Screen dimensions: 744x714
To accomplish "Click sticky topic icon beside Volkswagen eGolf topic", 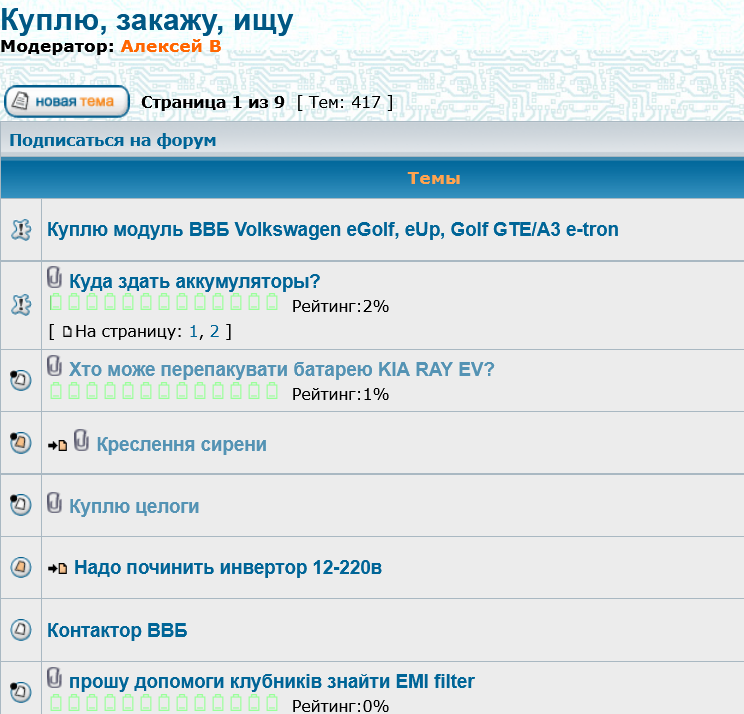I will point(20,230).
